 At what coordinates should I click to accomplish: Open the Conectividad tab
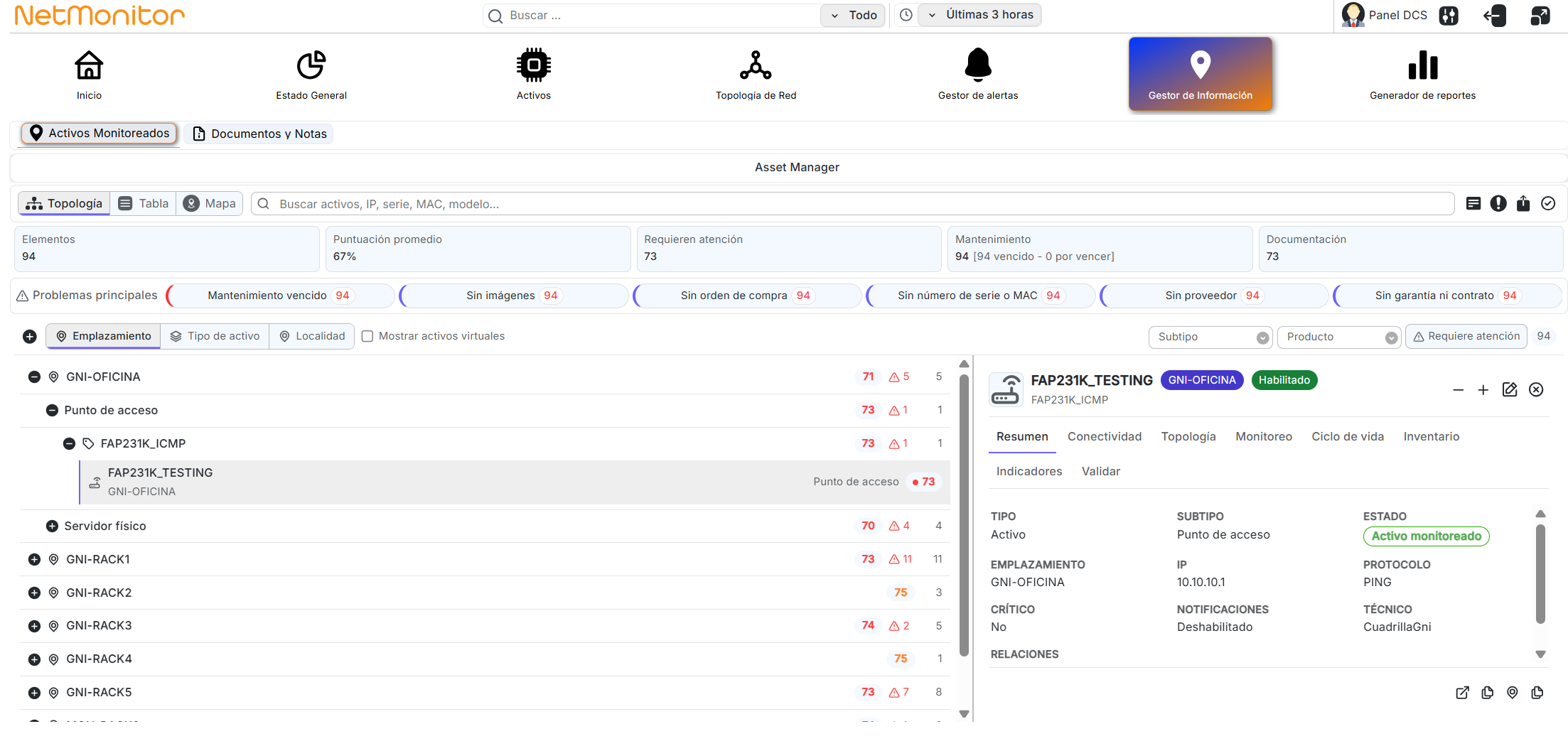click(1105, 436)
